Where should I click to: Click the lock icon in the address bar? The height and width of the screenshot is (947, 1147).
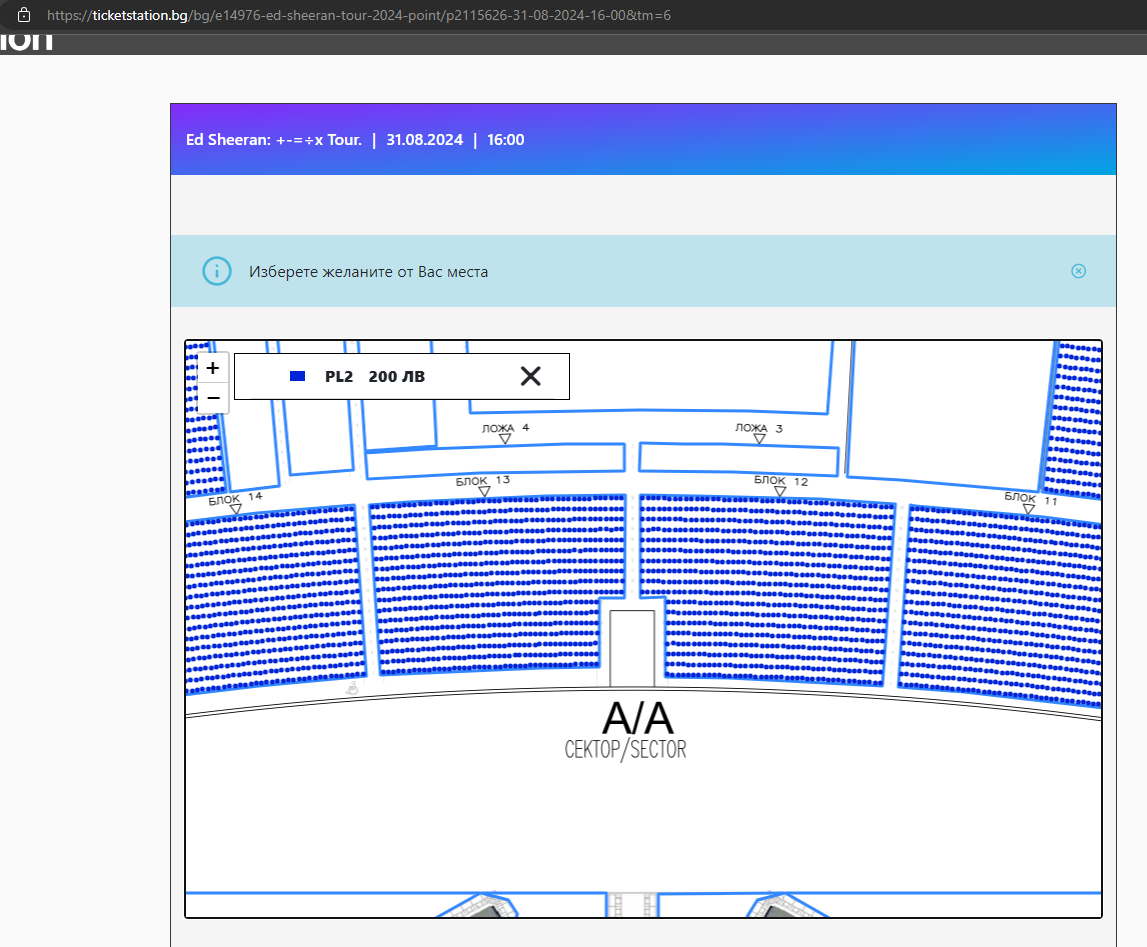click(25, 15)
